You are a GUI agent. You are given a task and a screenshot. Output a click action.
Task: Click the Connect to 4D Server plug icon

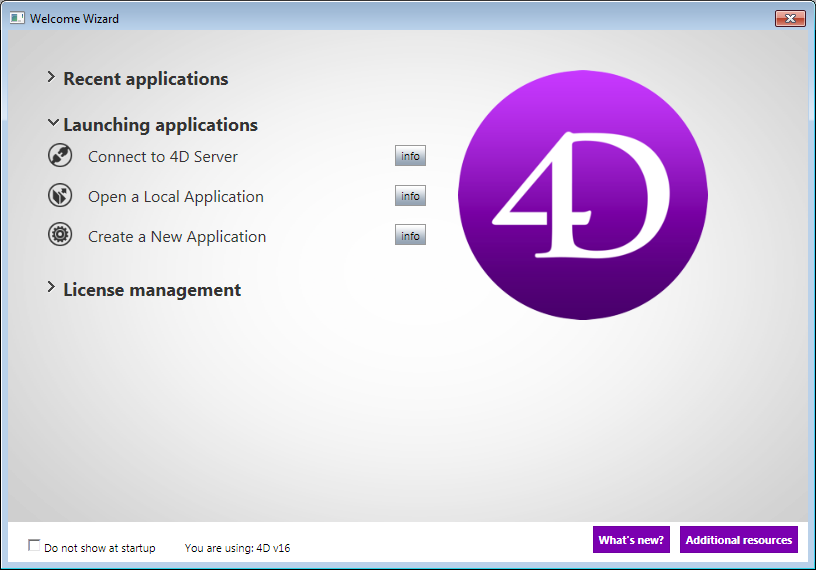click(x=60, y=156)
